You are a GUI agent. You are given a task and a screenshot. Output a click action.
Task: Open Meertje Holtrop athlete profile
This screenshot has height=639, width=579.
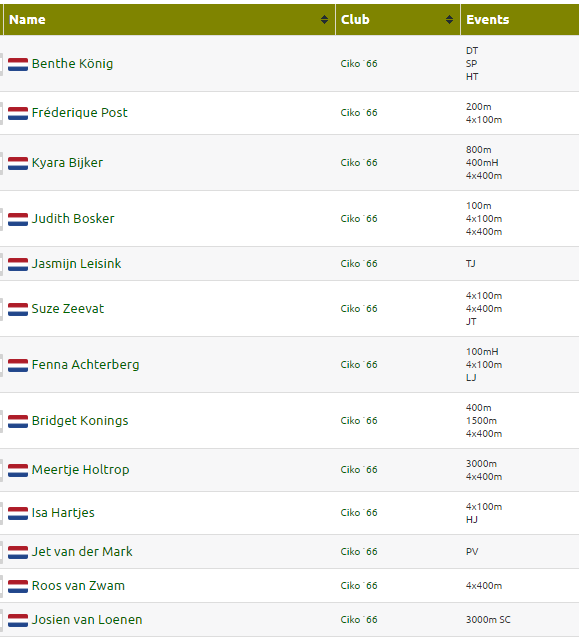pos(81,470)
